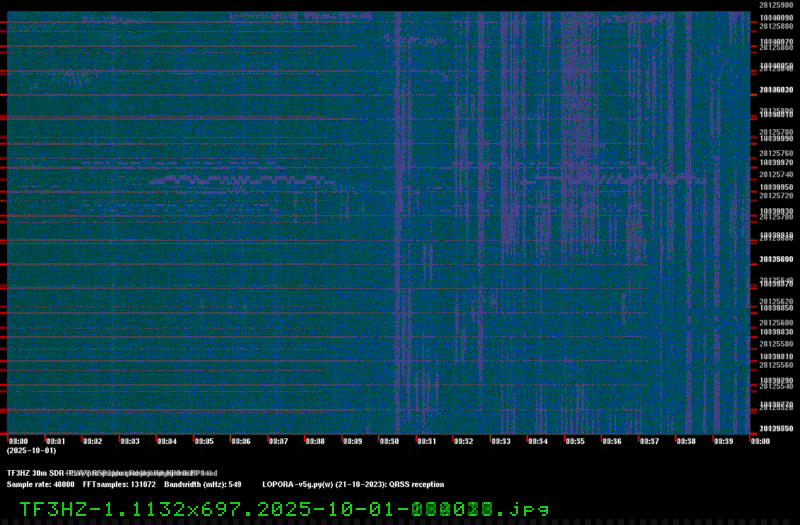Click the 28125760 frequency scale label
800x525 pixels.
[776, 154]
